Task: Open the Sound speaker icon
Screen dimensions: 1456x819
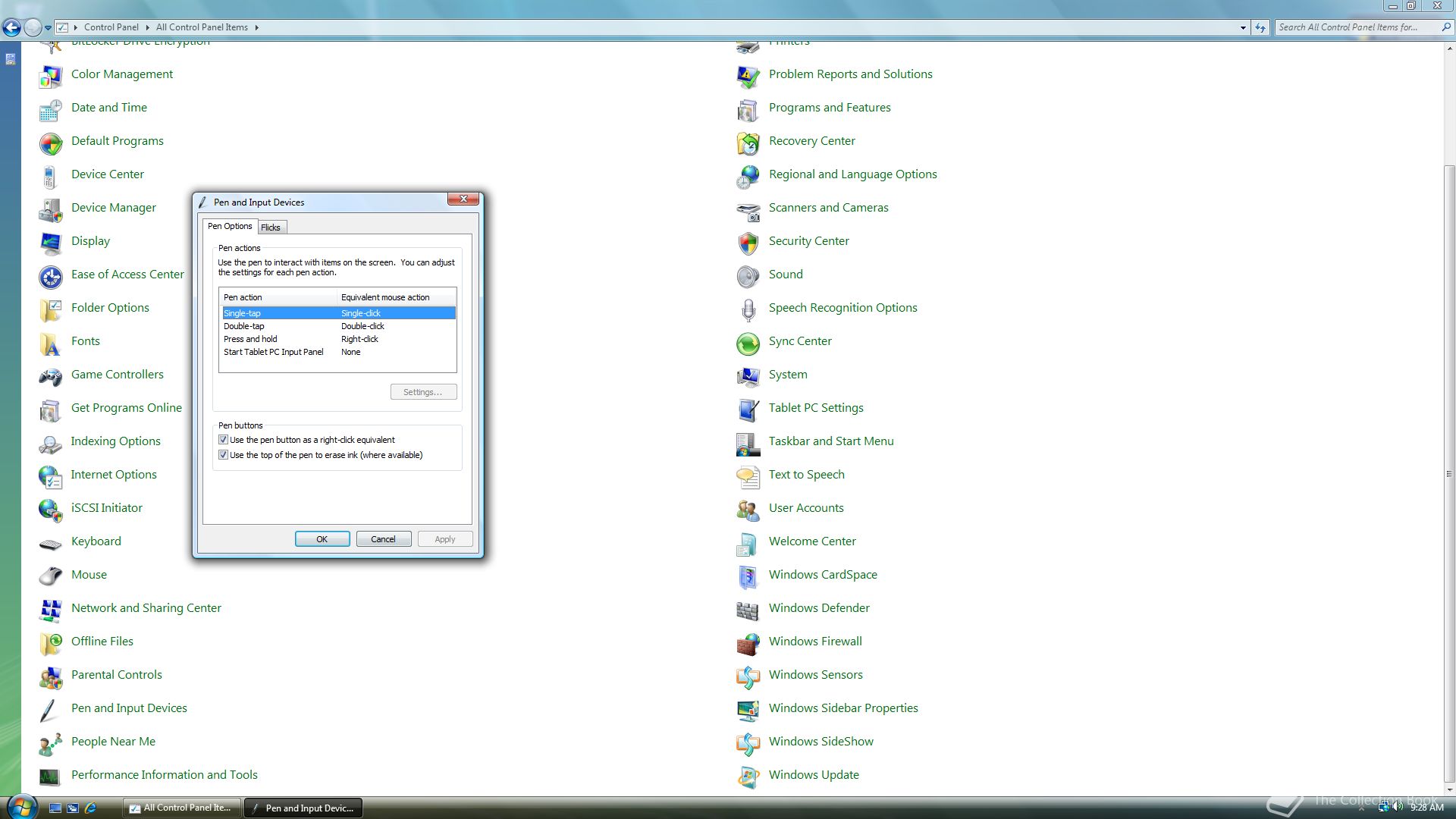Action: (x=748, y=275)
